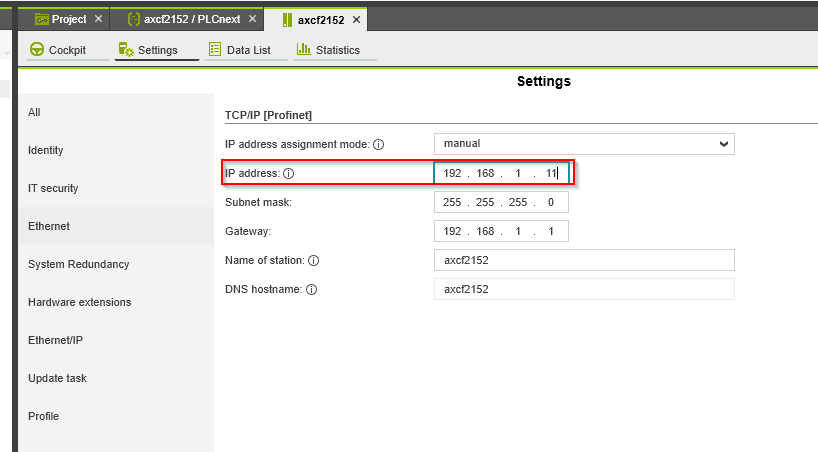Click the assignment mode dropdown chevron
The image size is (818, 452).
point(724,144)
